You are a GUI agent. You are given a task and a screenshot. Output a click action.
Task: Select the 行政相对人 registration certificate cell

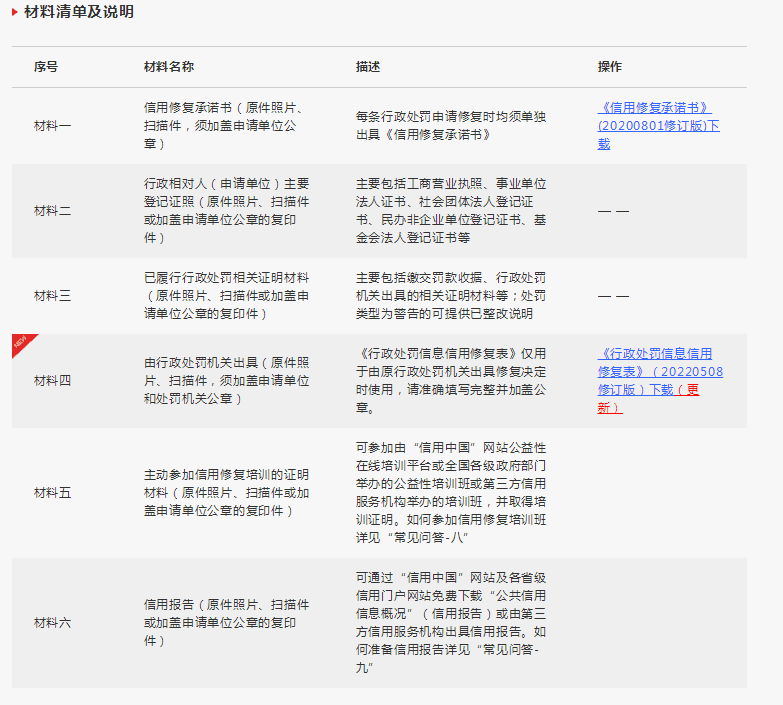click(226, 211)
